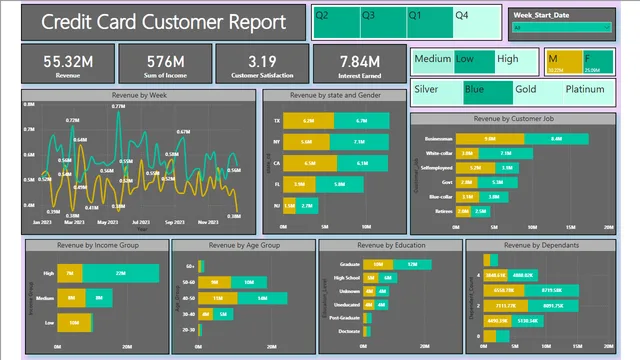The height and width of the screenshot is (360, 640).
Task: Select the Q2 quarter slicer tile
Action: click(337, 22)
